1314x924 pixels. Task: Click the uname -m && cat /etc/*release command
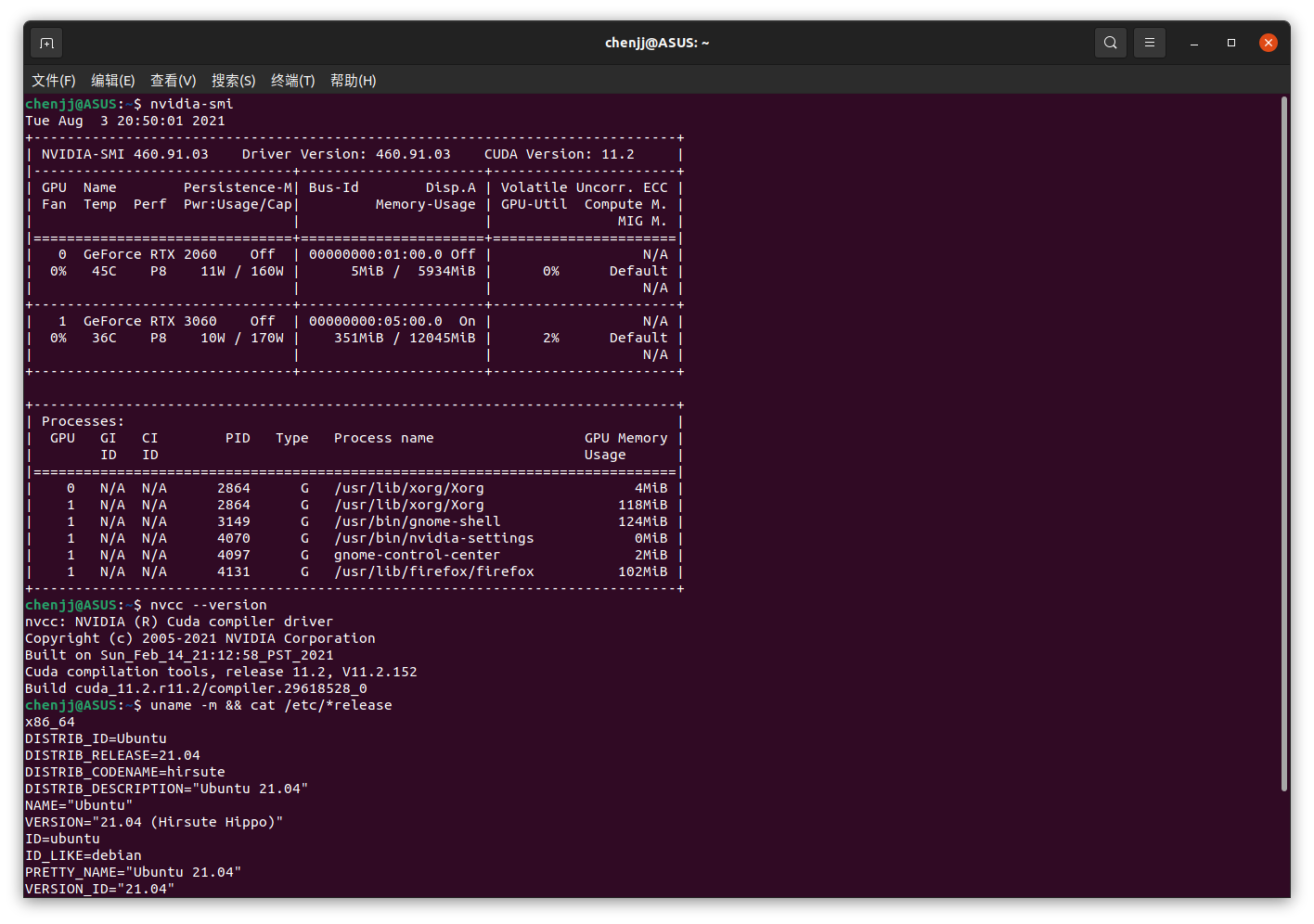[271, 705]
